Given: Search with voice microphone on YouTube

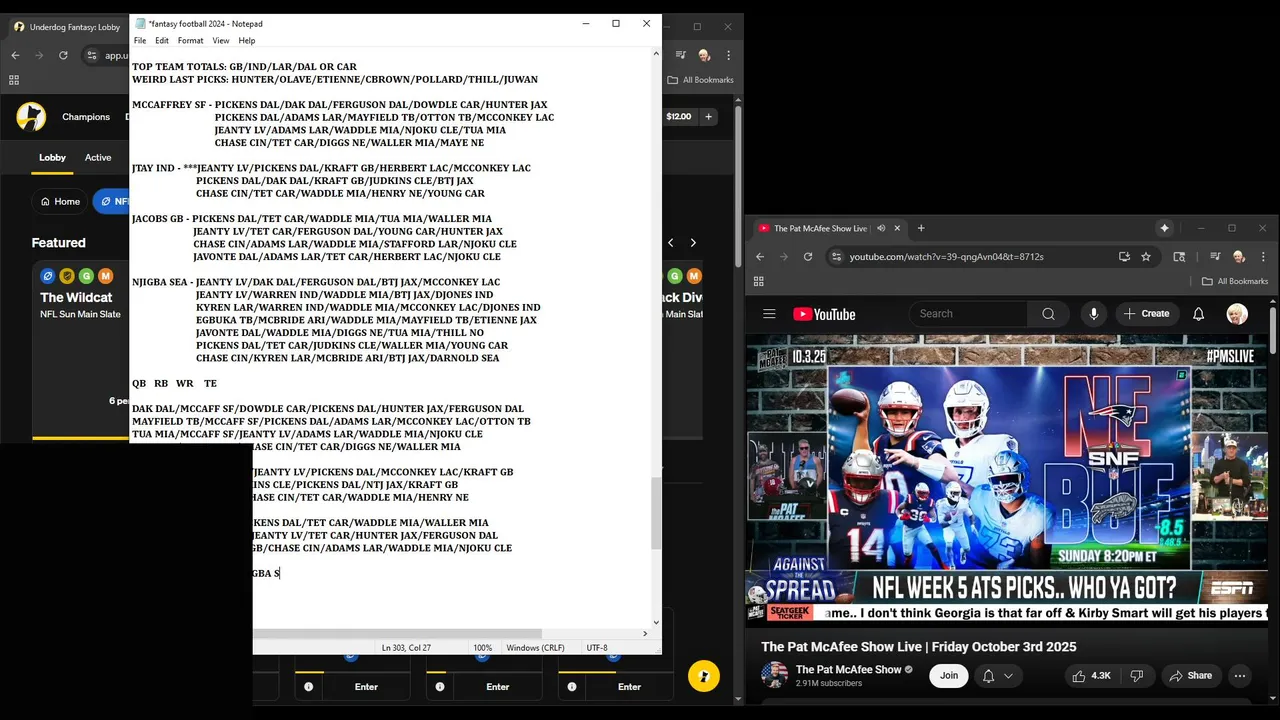Looking at the screenshot, I should tap(1093, 314).
